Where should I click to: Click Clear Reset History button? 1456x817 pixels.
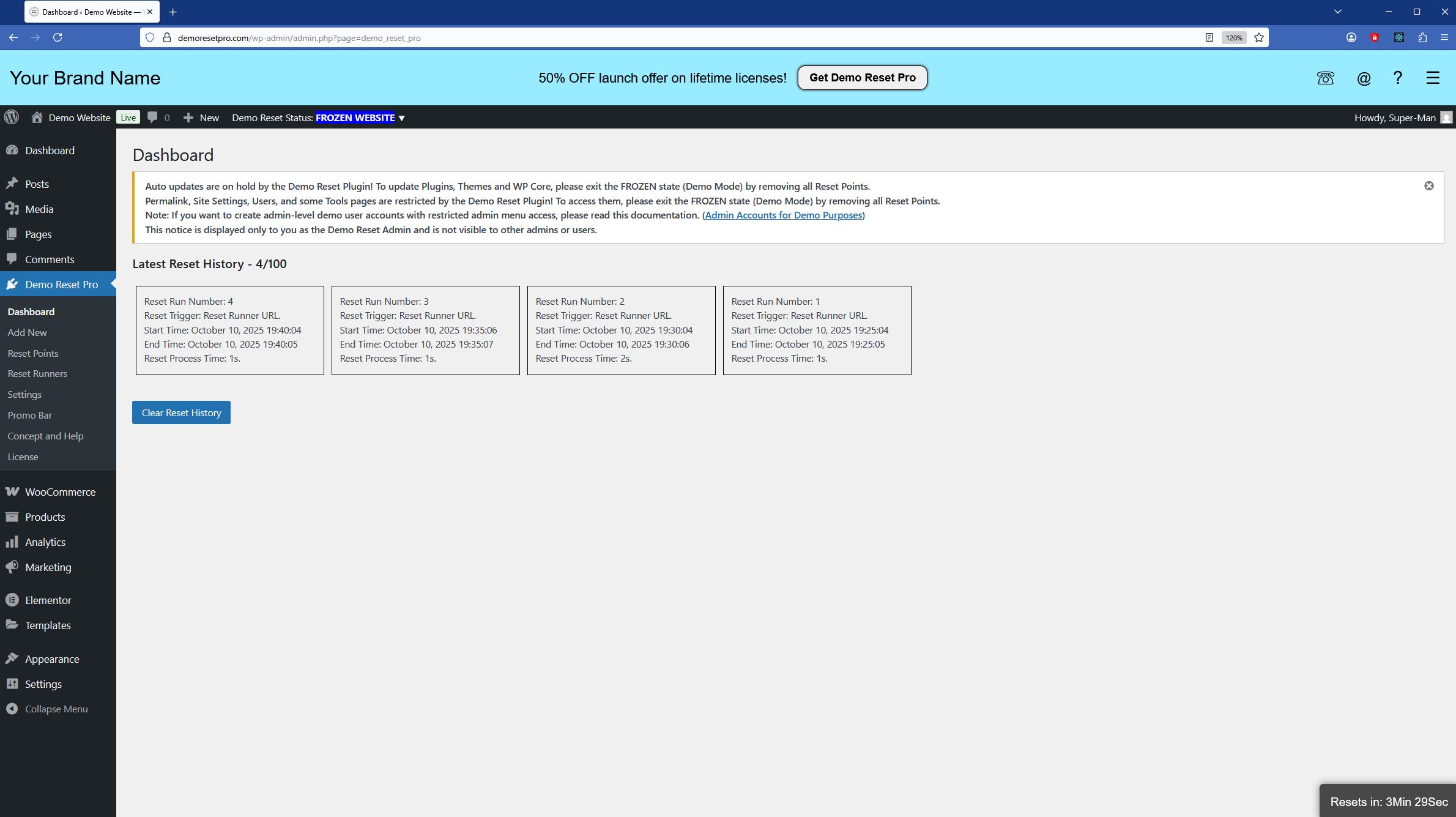(x=181, y=412)
